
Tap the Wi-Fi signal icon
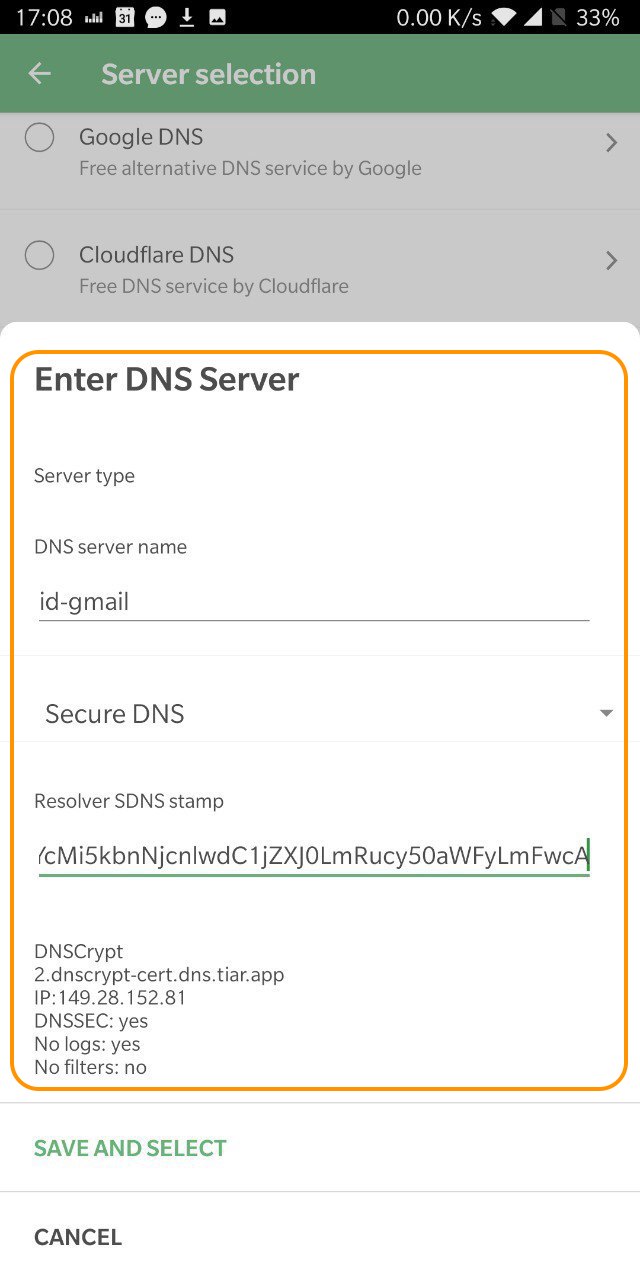coord(505,17)
